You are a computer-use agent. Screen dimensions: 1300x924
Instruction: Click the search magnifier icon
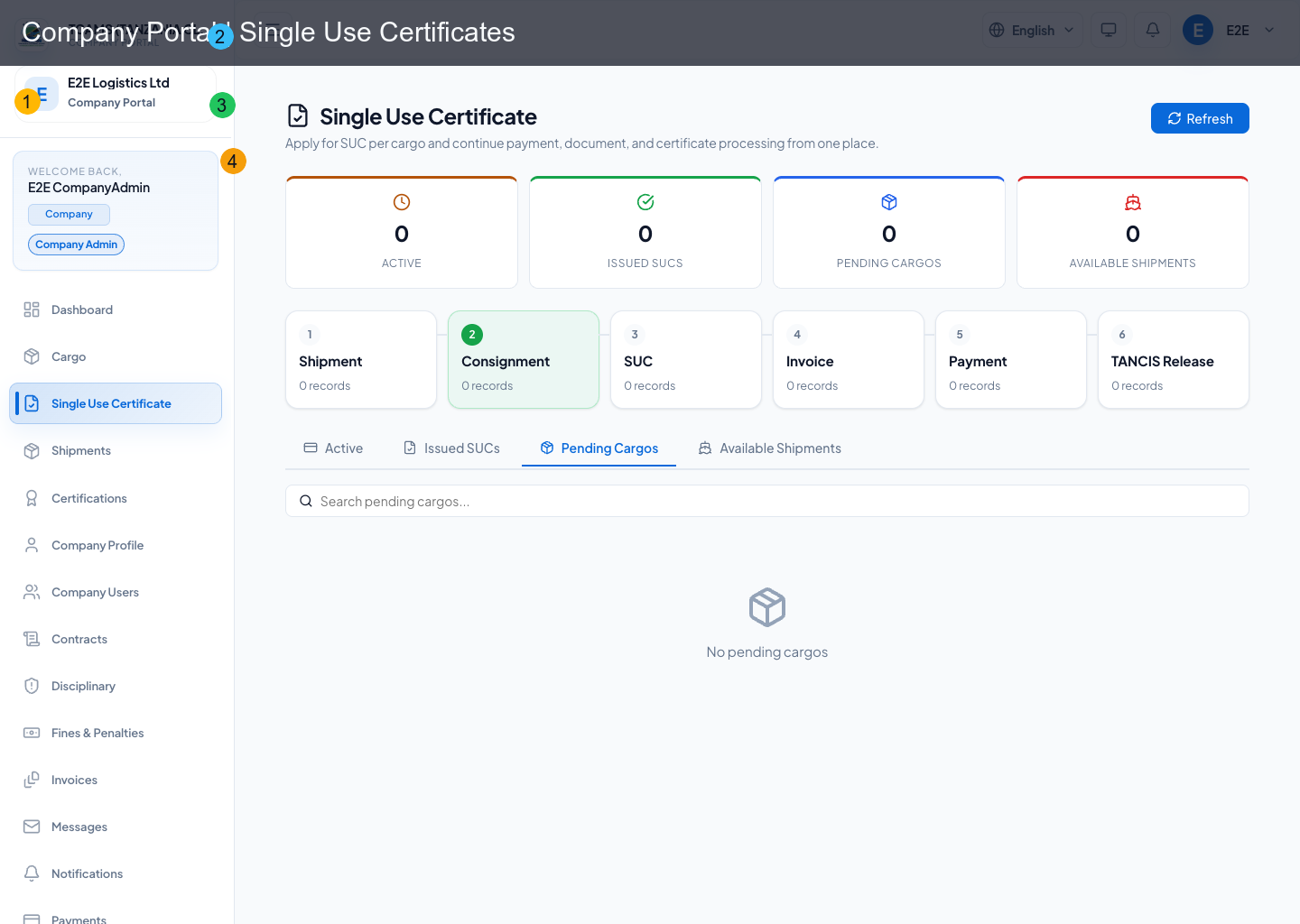pyautogui.click(x=306, y=501)
